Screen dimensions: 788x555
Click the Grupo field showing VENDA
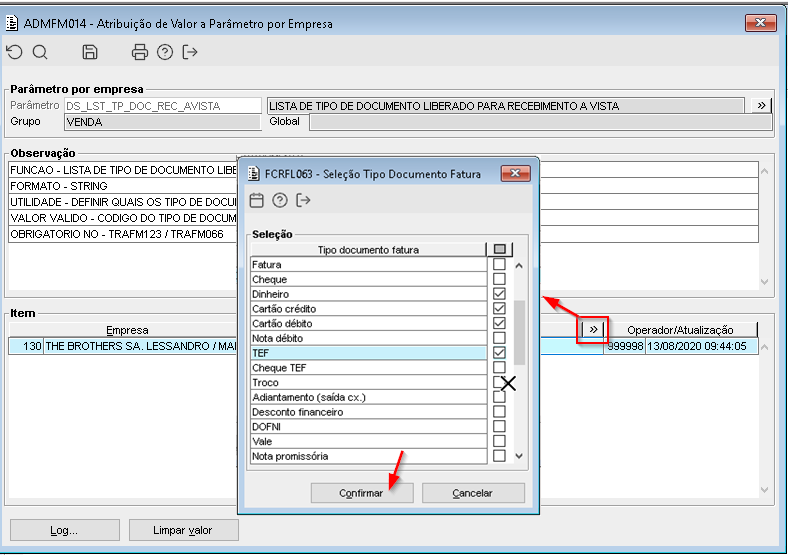click(163, 122)
